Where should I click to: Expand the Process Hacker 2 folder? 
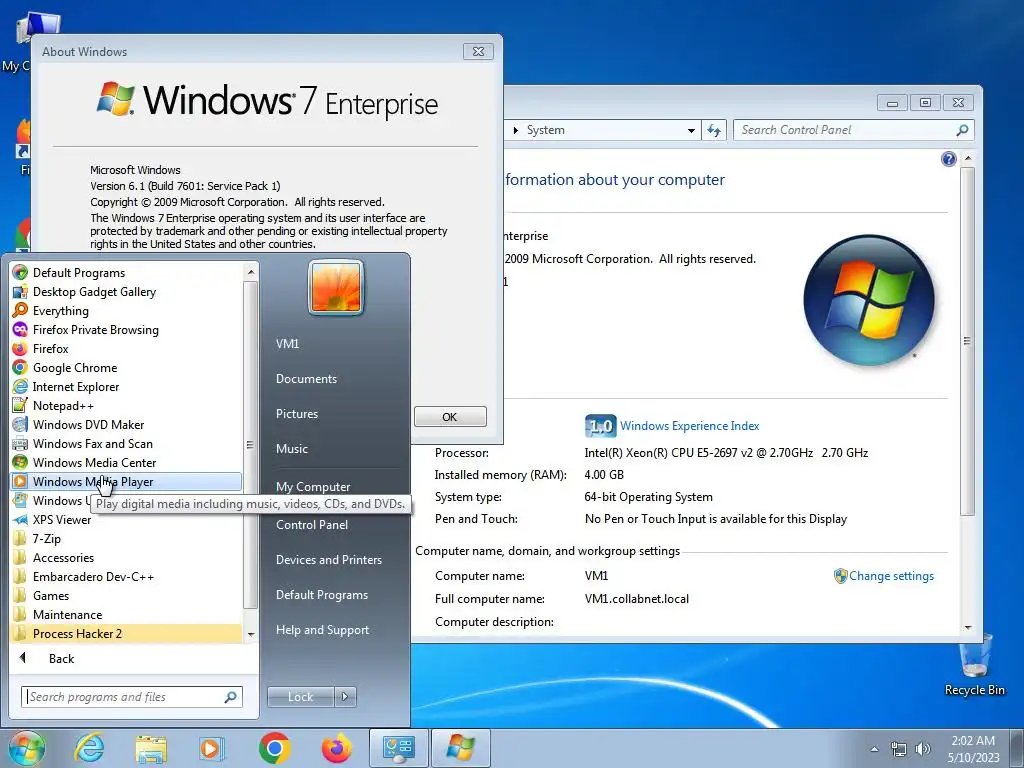[x=127, y=633]
